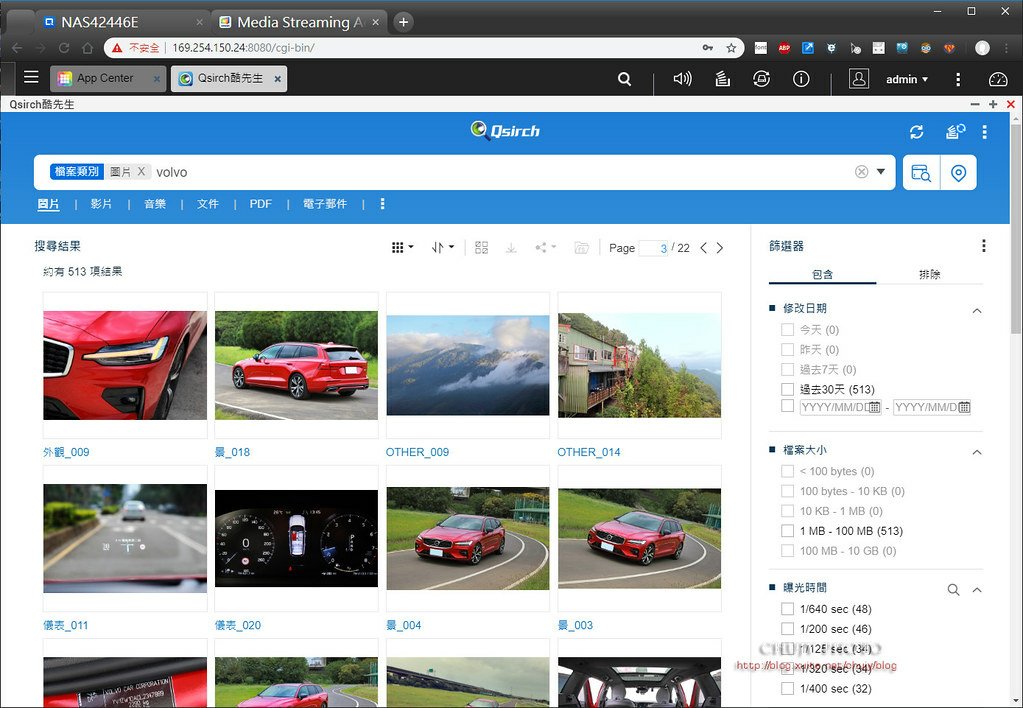The height and width of the screenshot is (708, 1023).
Task: Collapse the 檔案大小 filter section
Action: tap(977, 452)
